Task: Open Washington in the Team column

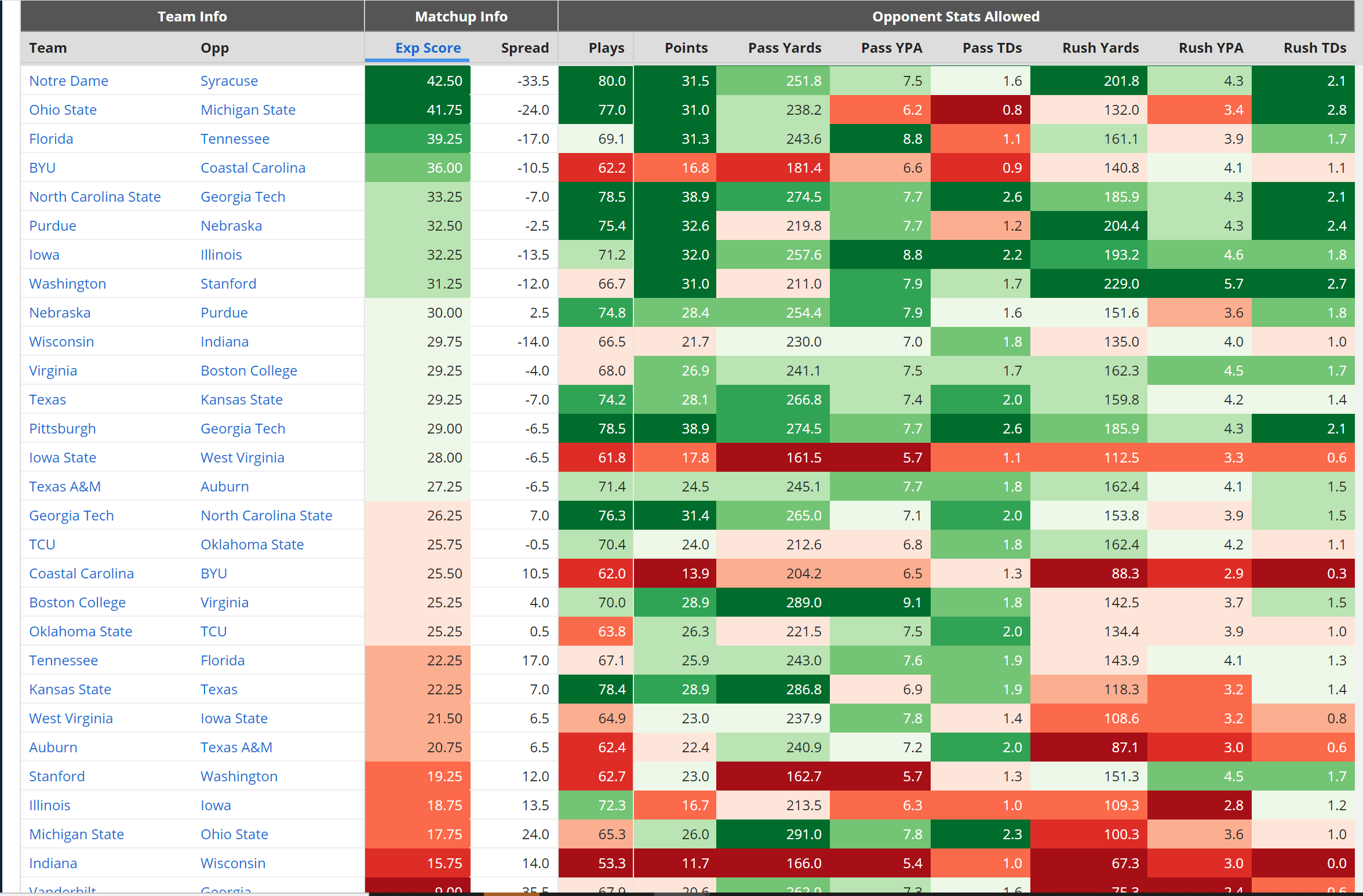Action: pyautogui.click(x=67, y=283)
